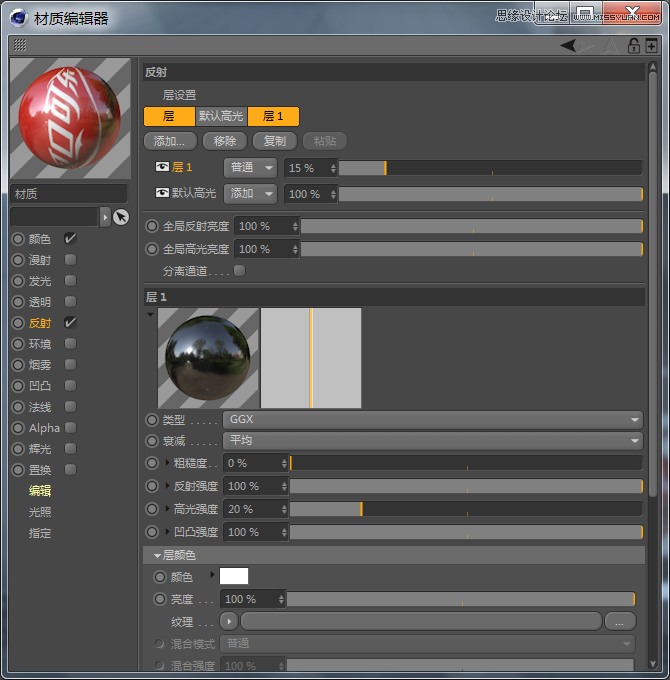
Task: Click the 移除 button
Action: pyautogui.click(x=225, y=141)
